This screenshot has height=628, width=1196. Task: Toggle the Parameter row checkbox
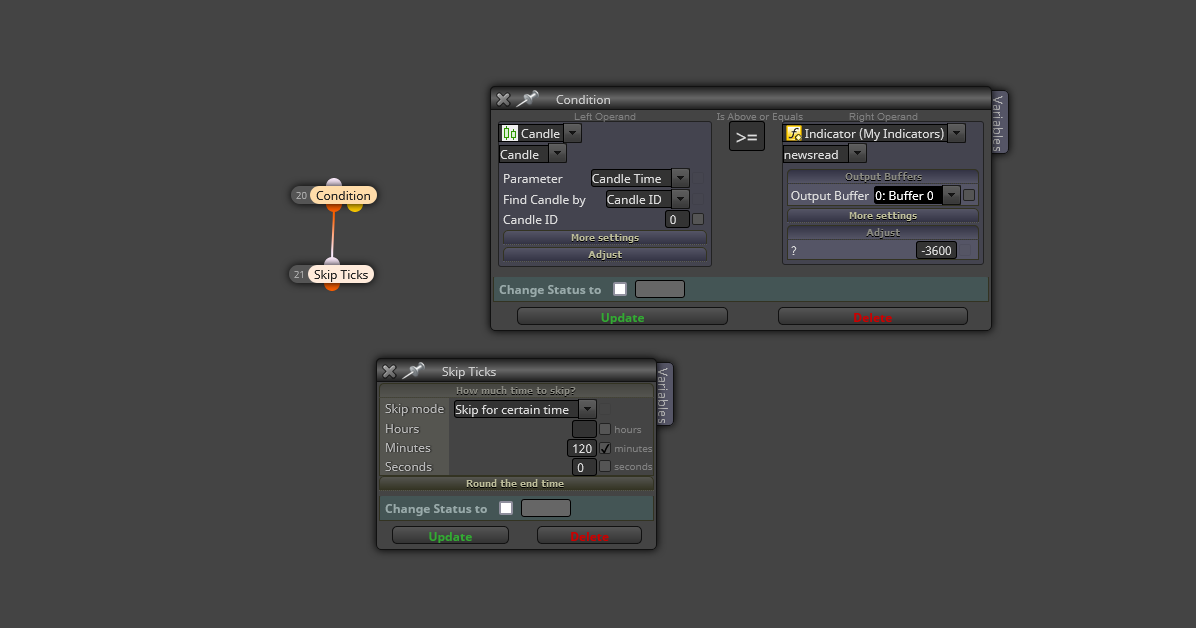coord(698,179)
